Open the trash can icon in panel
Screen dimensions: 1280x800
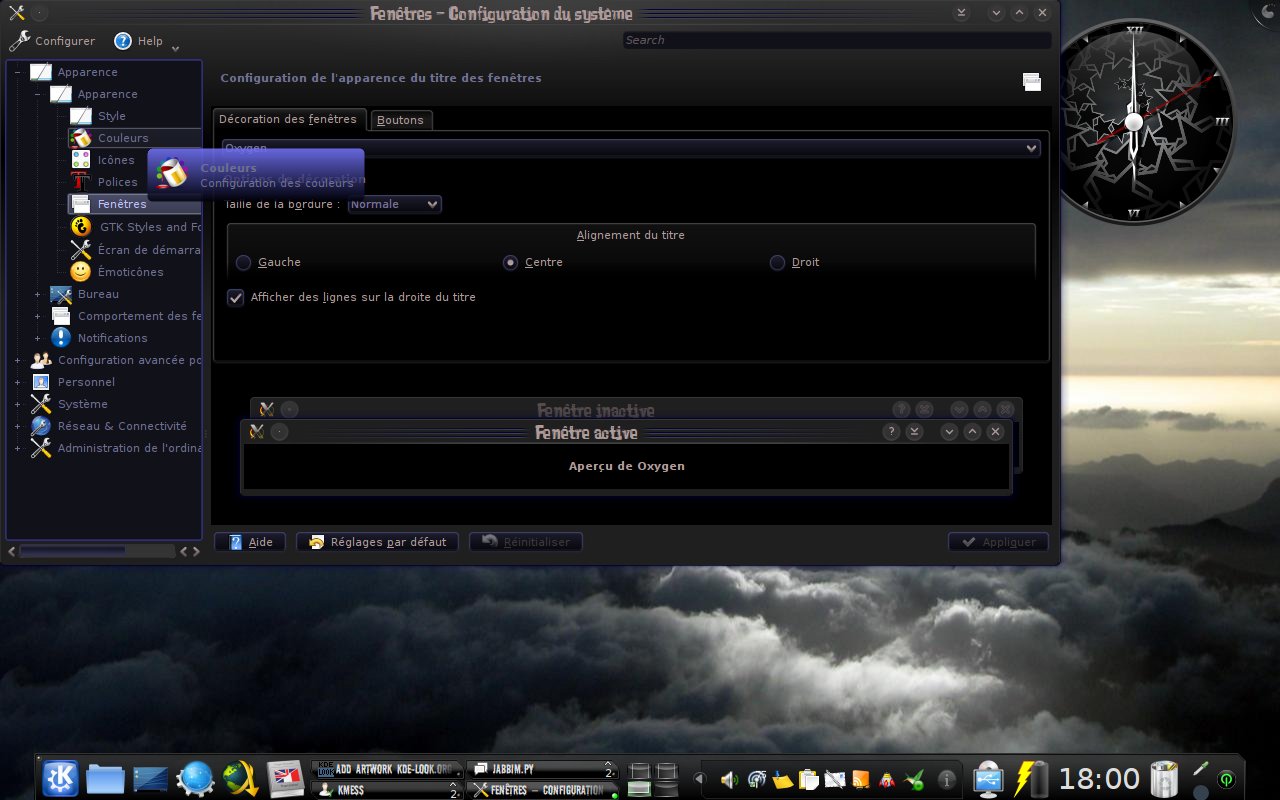pos(1165,778)
